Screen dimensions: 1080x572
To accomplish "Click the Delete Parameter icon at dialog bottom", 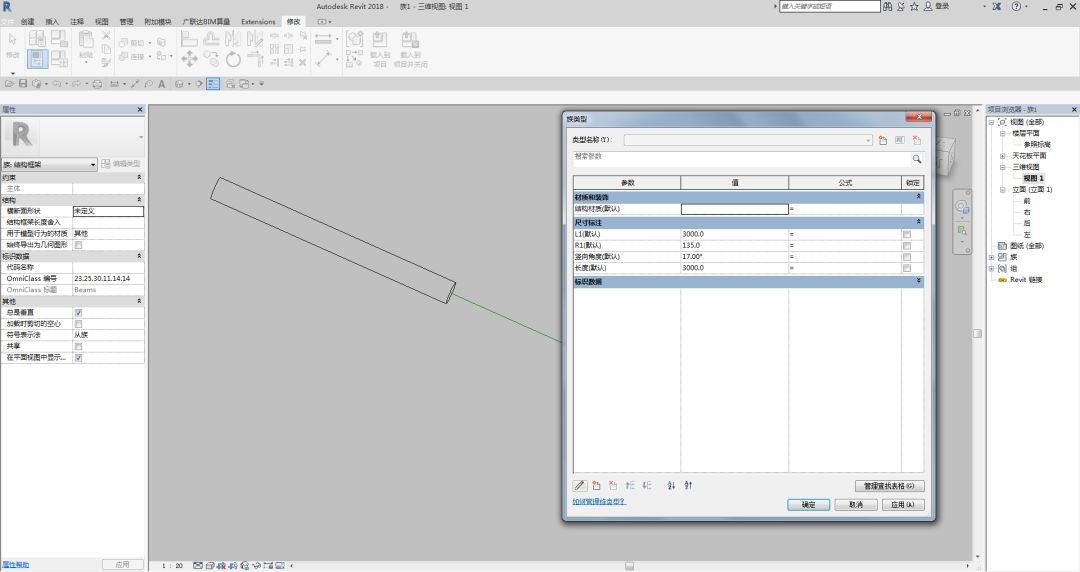I will coord(613,485).
